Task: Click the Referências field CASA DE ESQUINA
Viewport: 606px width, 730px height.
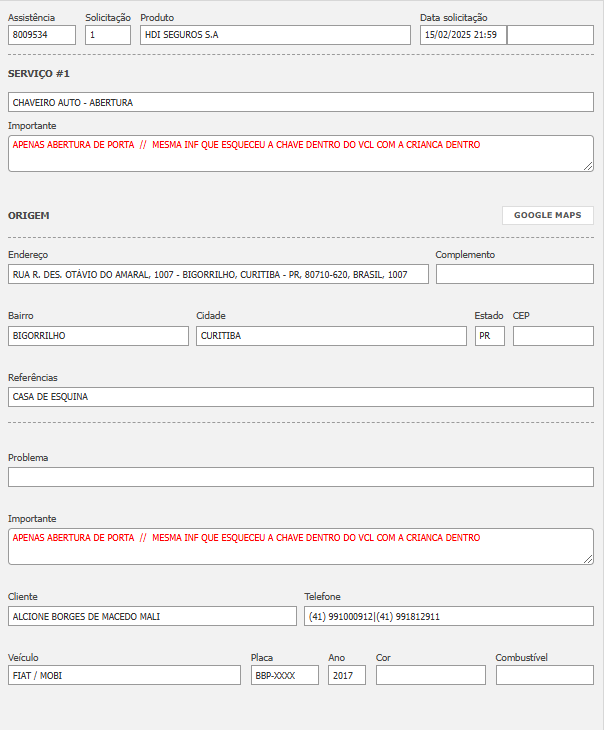Action: pyautogui.click(x=300, y=397)
